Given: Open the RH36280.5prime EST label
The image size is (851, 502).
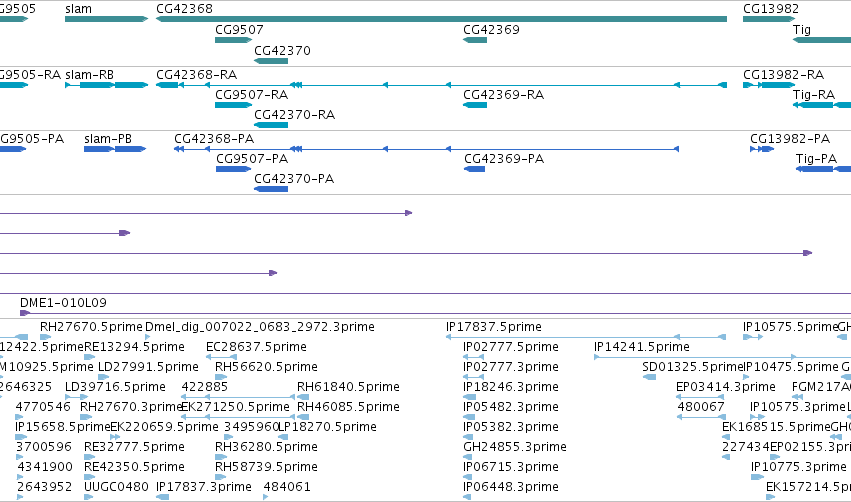Looking at the screenshot, I should point(266,447).
